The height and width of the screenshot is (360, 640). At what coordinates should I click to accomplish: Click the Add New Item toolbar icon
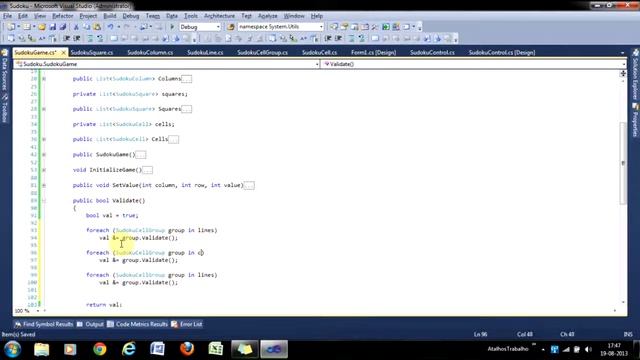27,27
